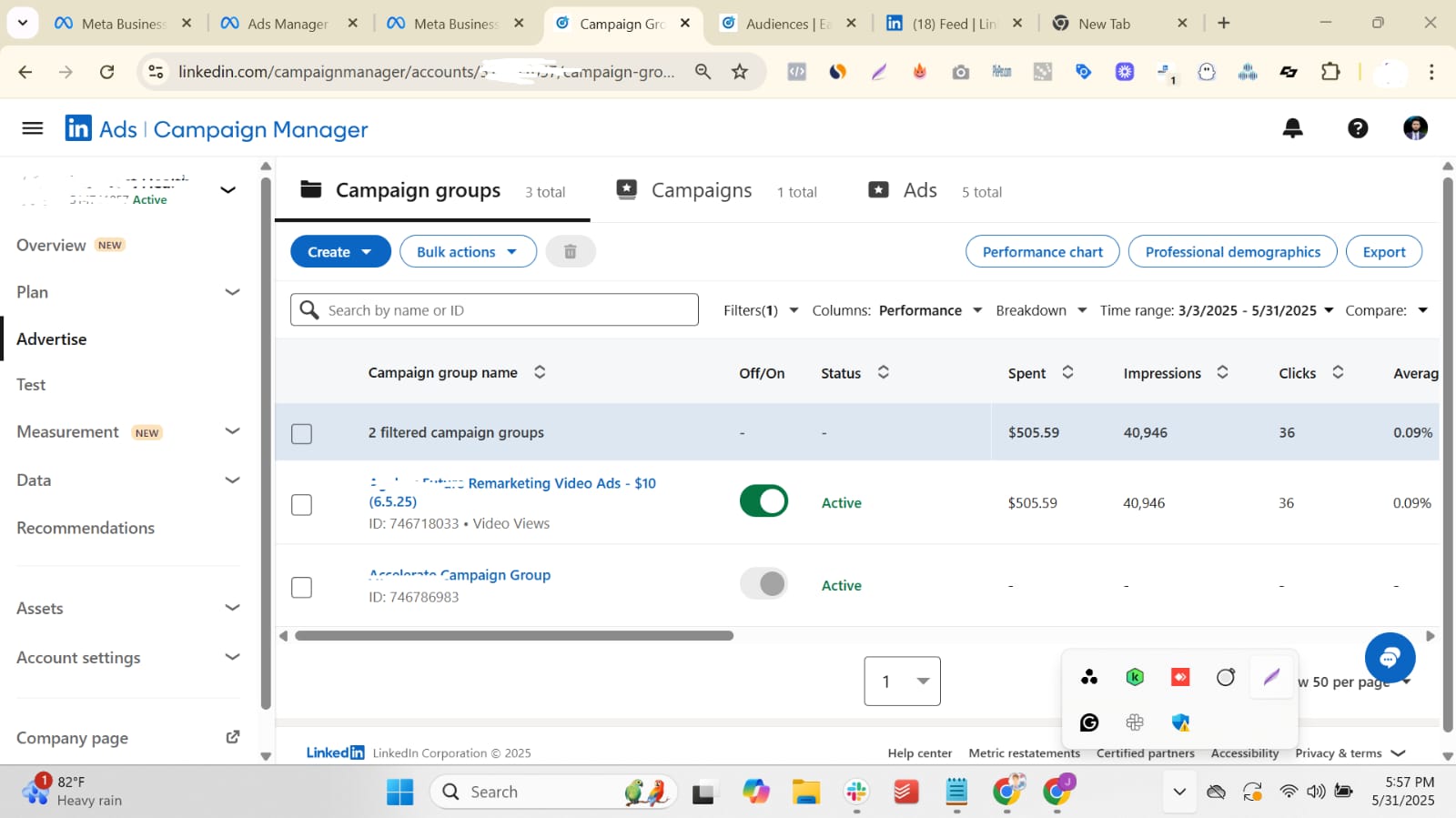Open the chat support bubble
This screenshot has width=1456, height=818.
click(x=1390, y=657)
